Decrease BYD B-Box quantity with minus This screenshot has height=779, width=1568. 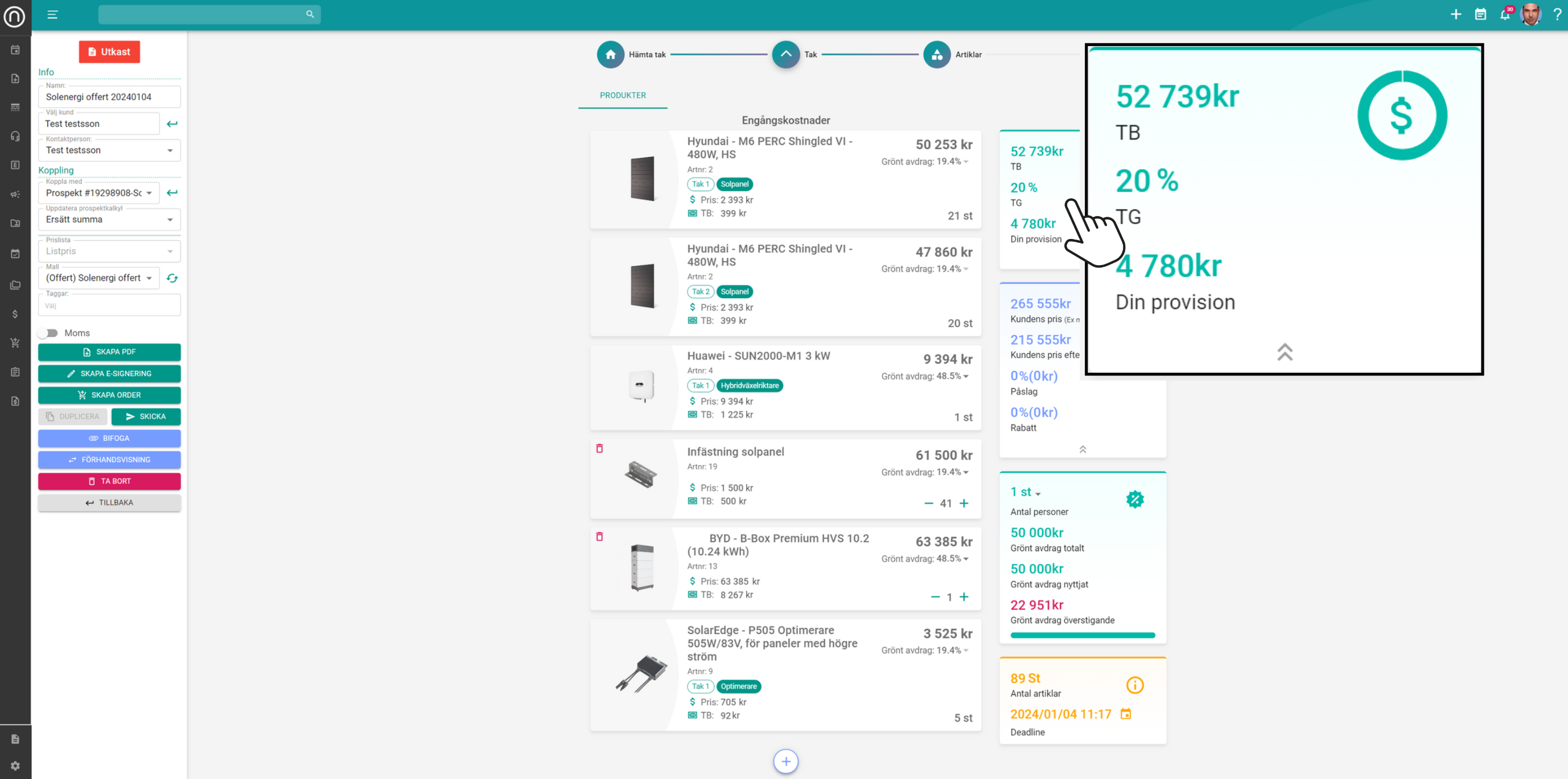pos(936,597)
